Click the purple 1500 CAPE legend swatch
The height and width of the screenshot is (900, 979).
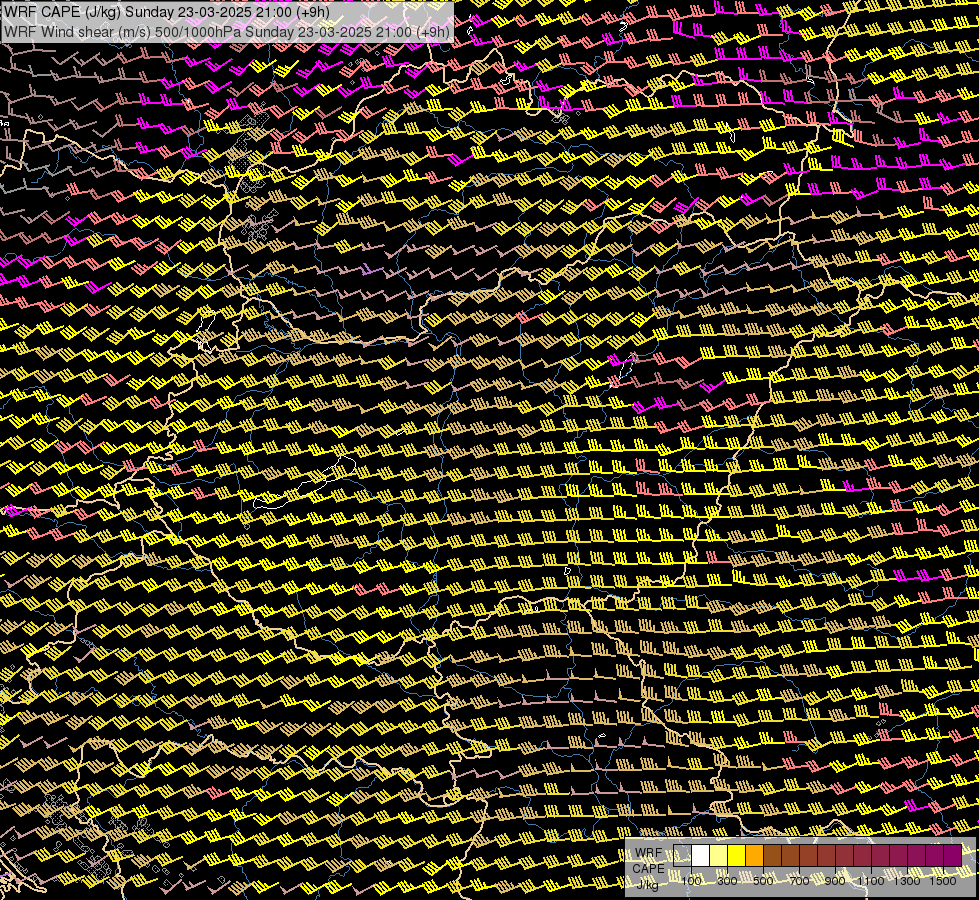click(953, 856)
